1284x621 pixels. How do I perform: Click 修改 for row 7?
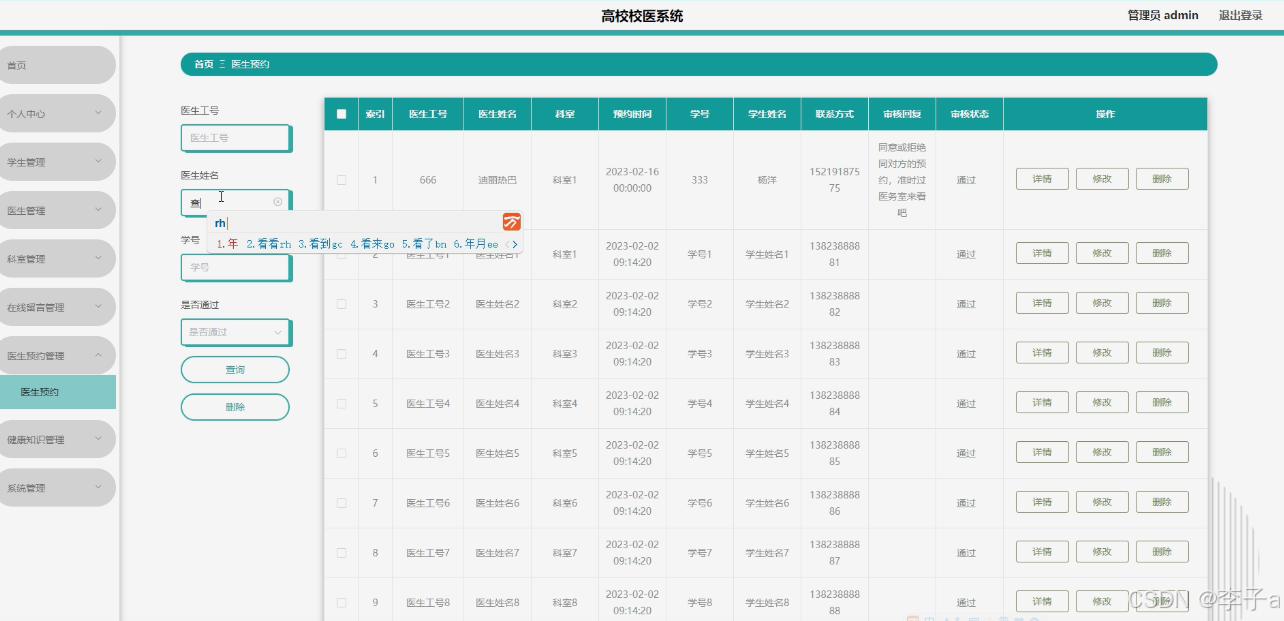click(1102, 501)
